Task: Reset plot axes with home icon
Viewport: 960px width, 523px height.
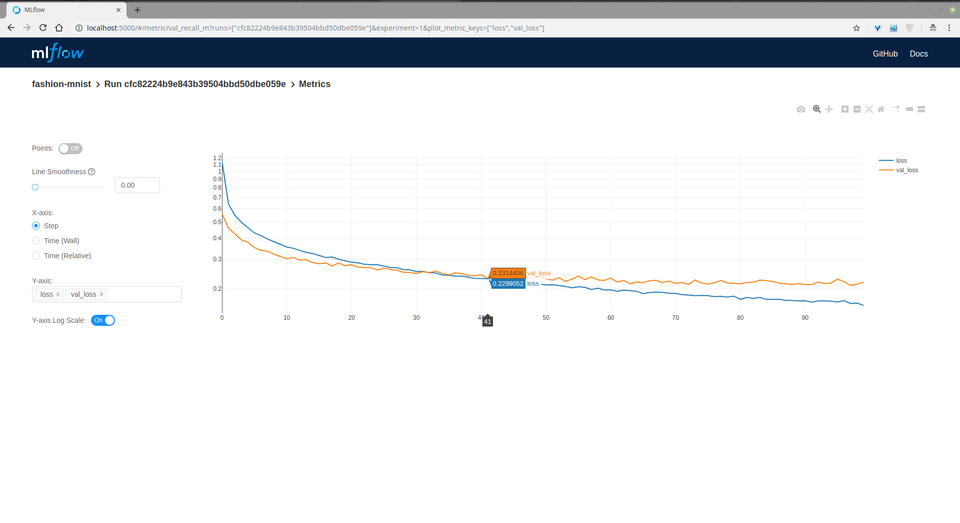Action: (x=881, y=109)
